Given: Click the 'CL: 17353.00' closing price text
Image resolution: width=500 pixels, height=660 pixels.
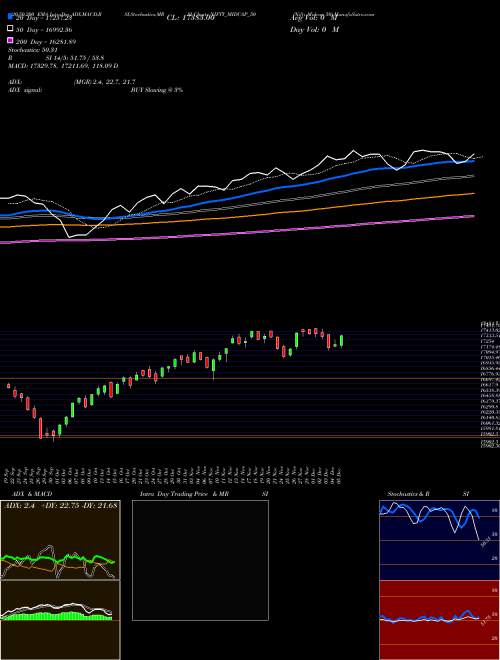Looking at the screenshot, I should [191, 18].
